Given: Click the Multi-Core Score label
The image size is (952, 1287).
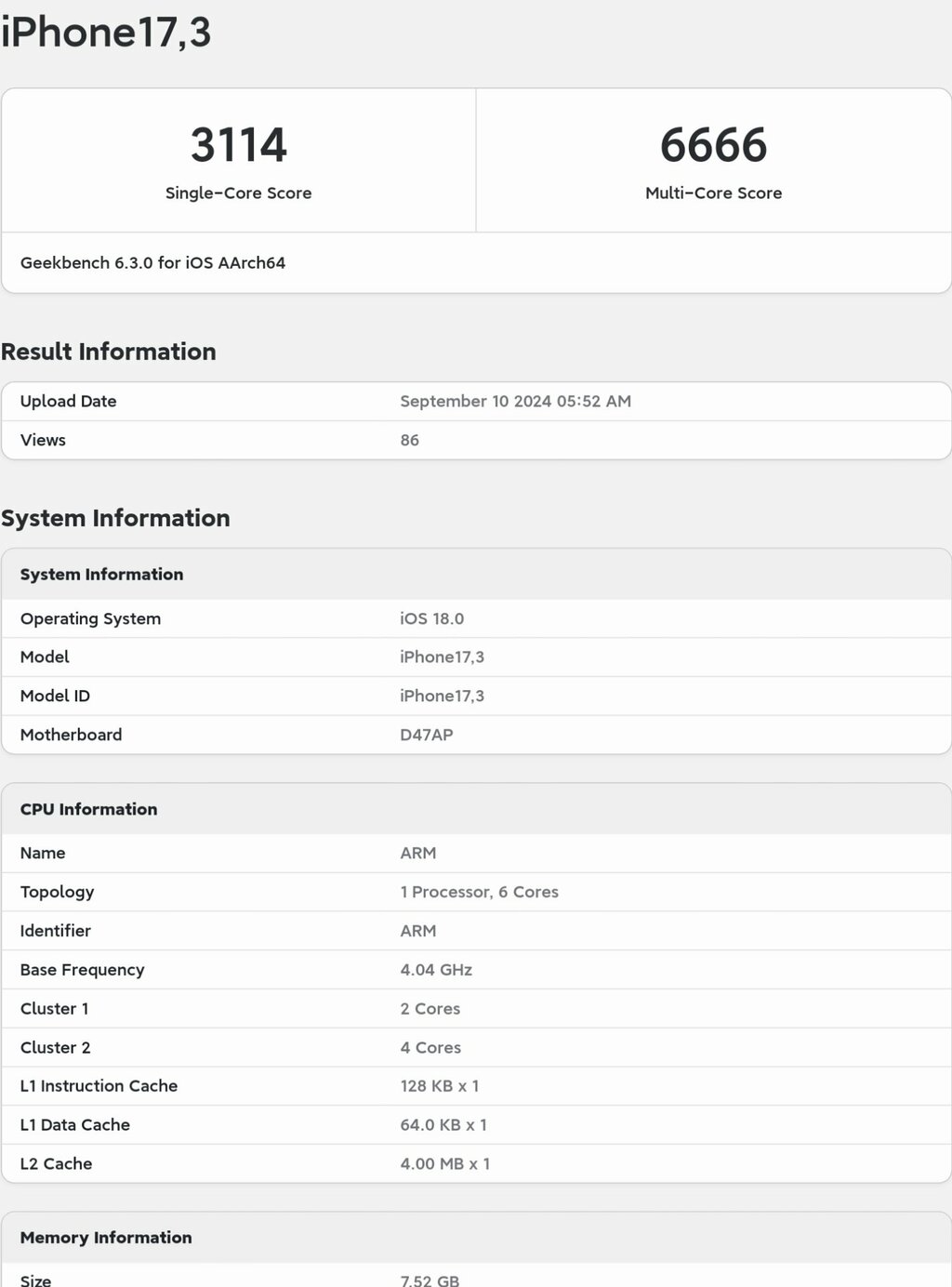Looking at the screenshot, I should (x=713, y=193).
